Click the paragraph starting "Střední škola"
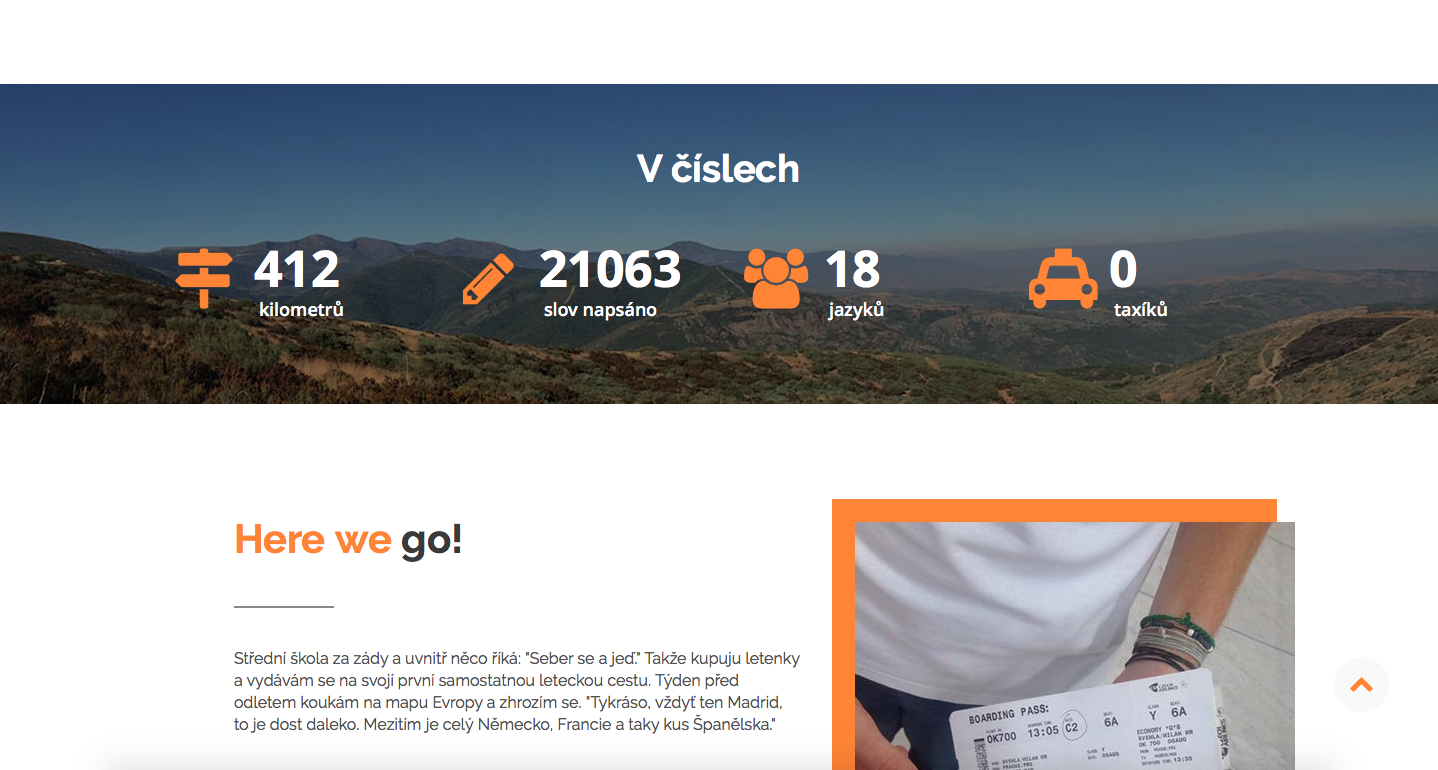Screen dimensions: 1438x770 coord(517,691)
